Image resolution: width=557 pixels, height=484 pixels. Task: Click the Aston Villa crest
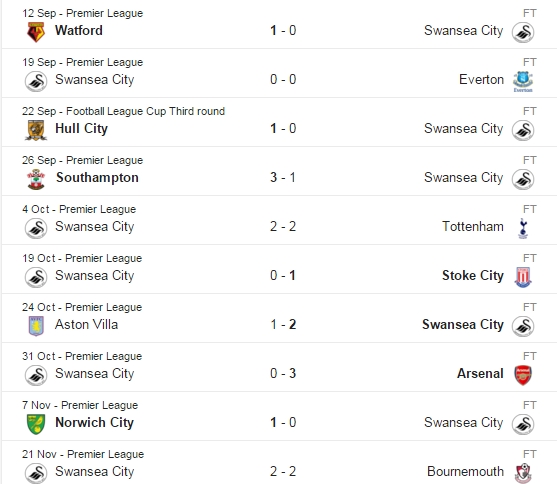tap(36, 326)
